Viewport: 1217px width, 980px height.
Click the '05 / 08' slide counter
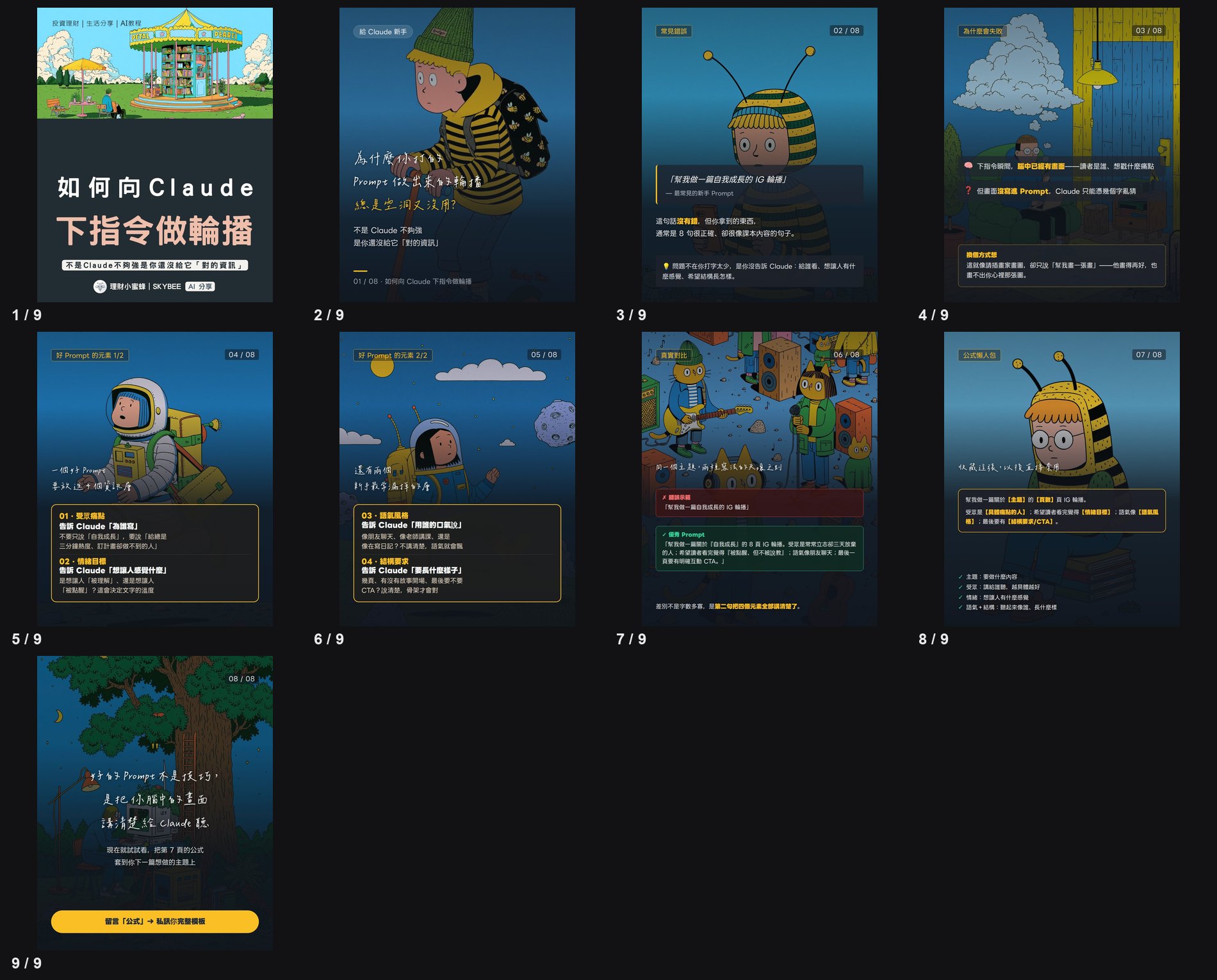click(x=544, y=355)
